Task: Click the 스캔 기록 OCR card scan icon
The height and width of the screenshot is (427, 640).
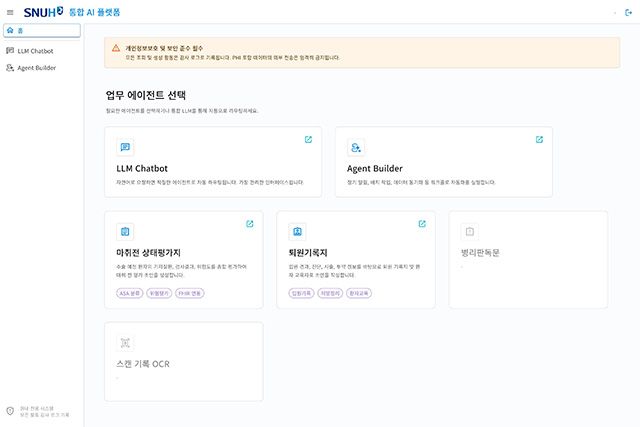Action: point(125,343)
